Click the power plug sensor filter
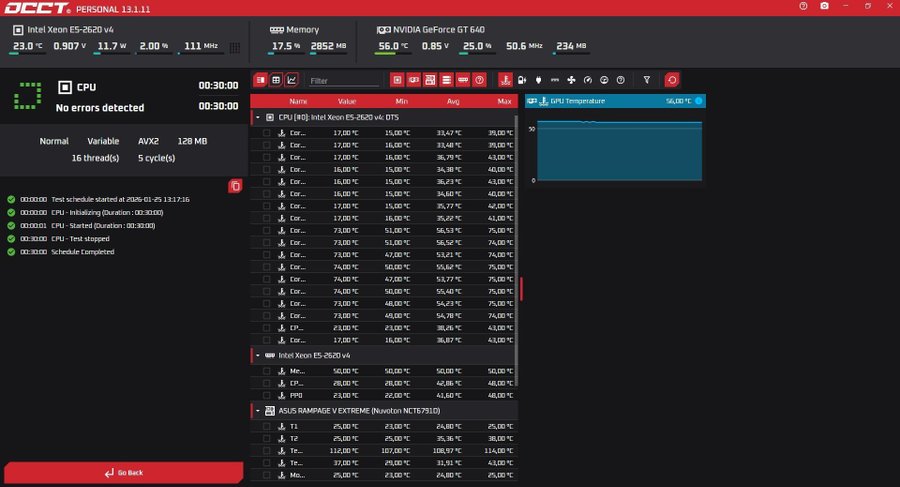 [538, 80]
